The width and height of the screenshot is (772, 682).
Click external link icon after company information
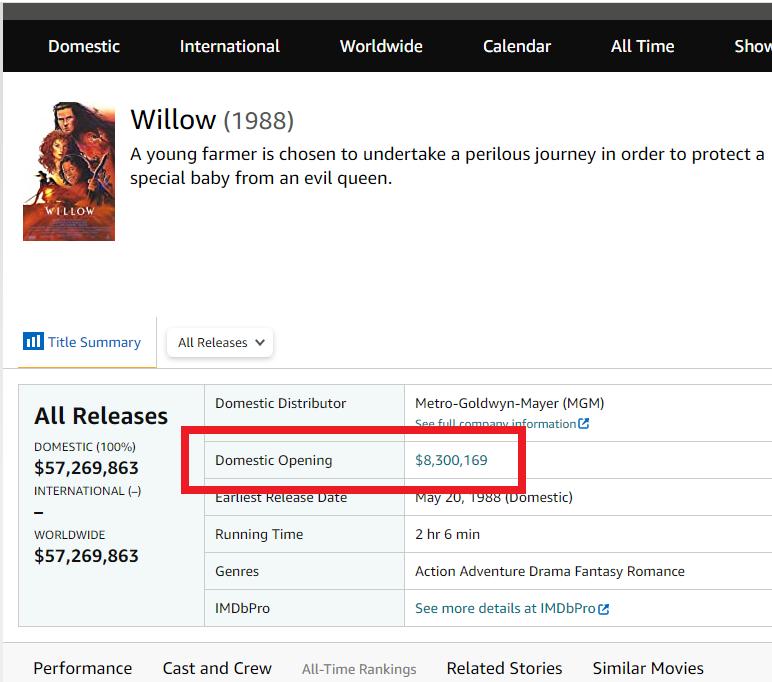point(584,424)
